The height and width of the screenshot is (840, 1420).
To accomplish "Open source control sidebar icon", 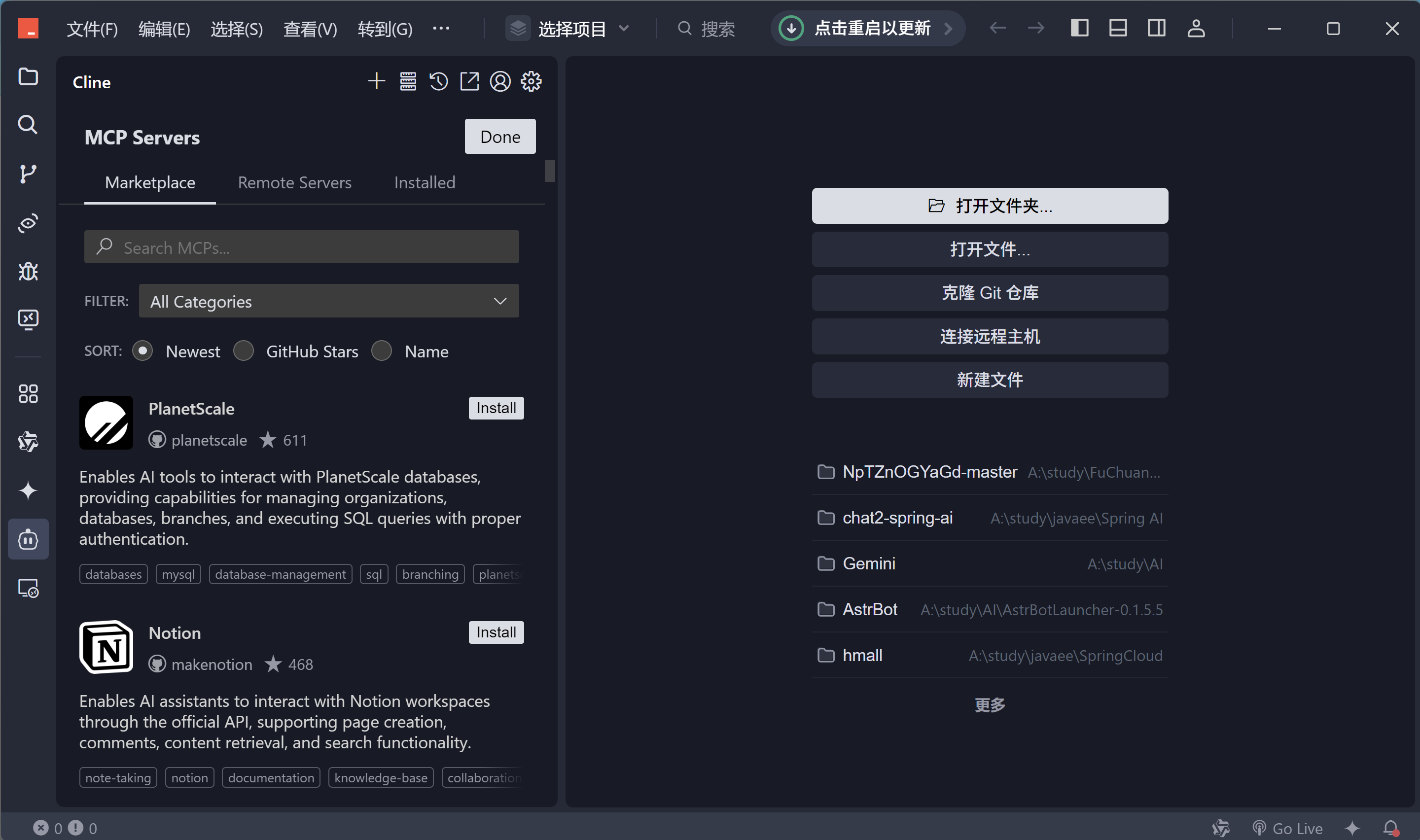I will (28, 173).
